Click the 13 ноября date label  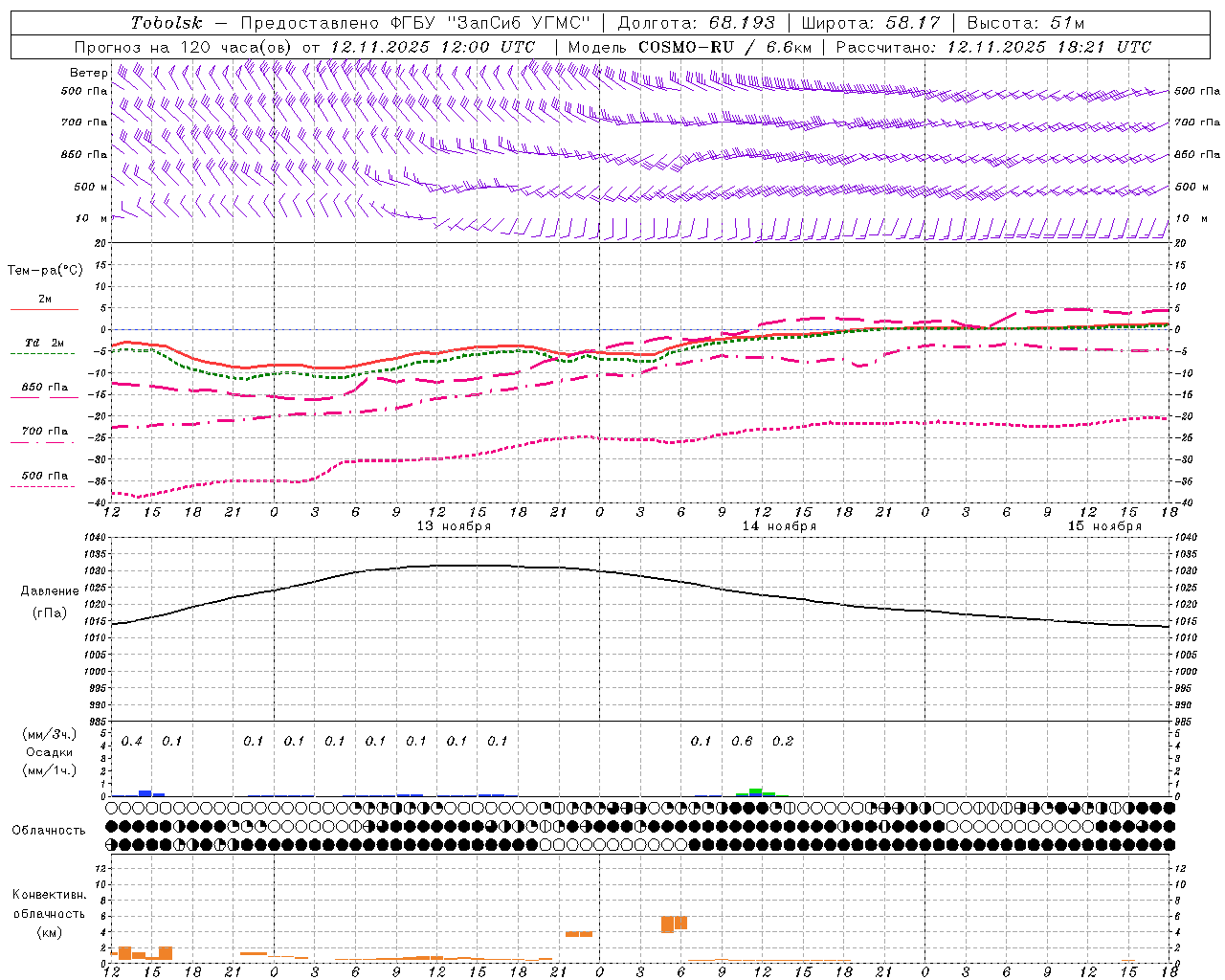pyautogui.click(x=454, y=526)
